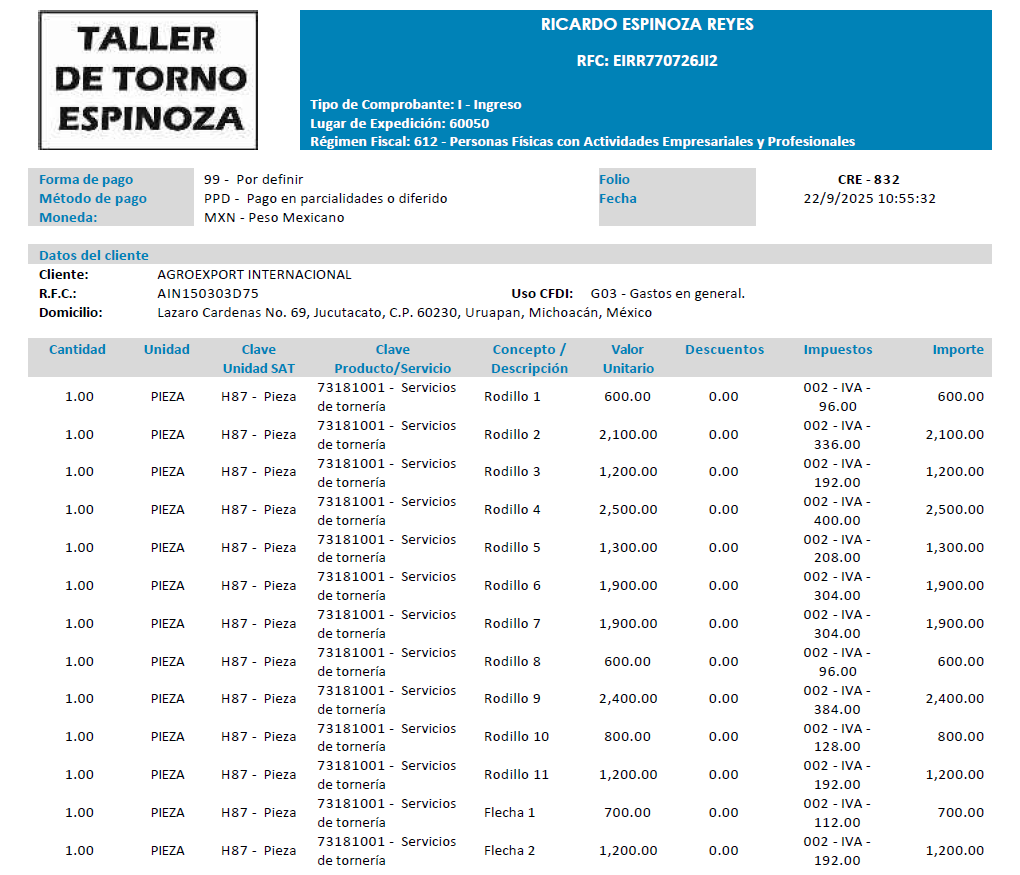Select the PPD payment method value
Viewport: 1020px width, 875px height.
click(x=325, y=198)
